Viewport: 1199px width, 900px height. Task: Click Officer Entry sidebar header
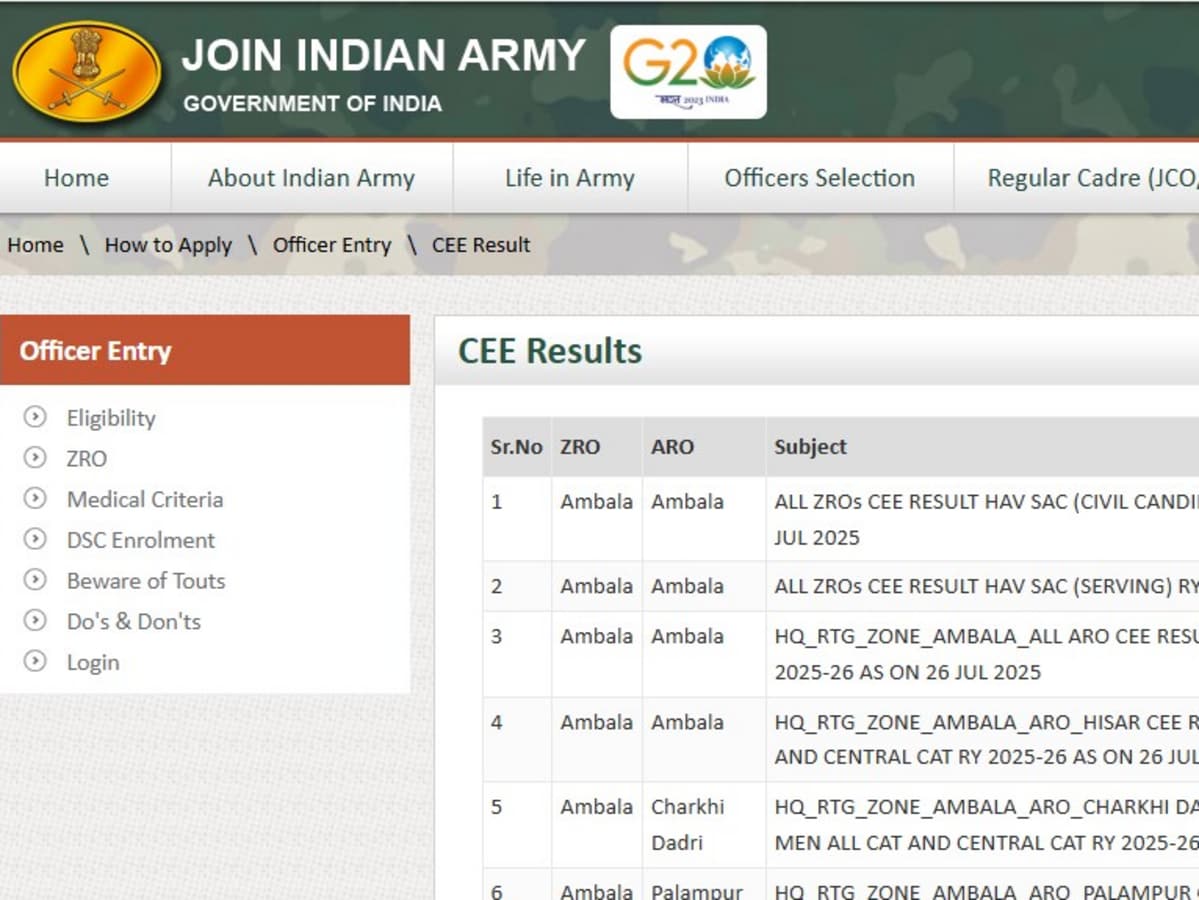(x=205, y=350)
